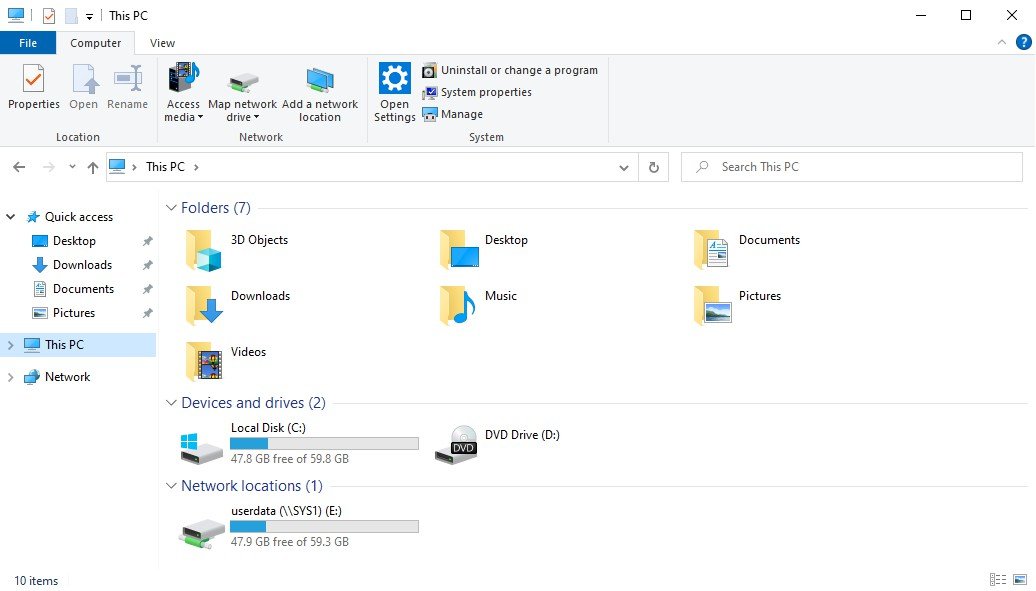Select Downloads under Quick access
1036x591 pixels.
(x=82, y=265)
